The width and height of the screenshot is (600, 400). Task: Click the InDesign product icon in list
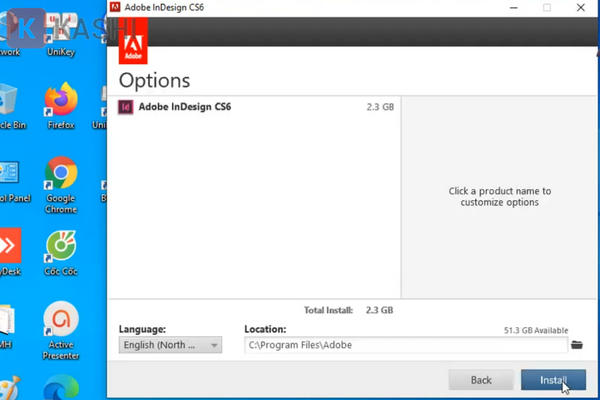(x=126, y=106)
